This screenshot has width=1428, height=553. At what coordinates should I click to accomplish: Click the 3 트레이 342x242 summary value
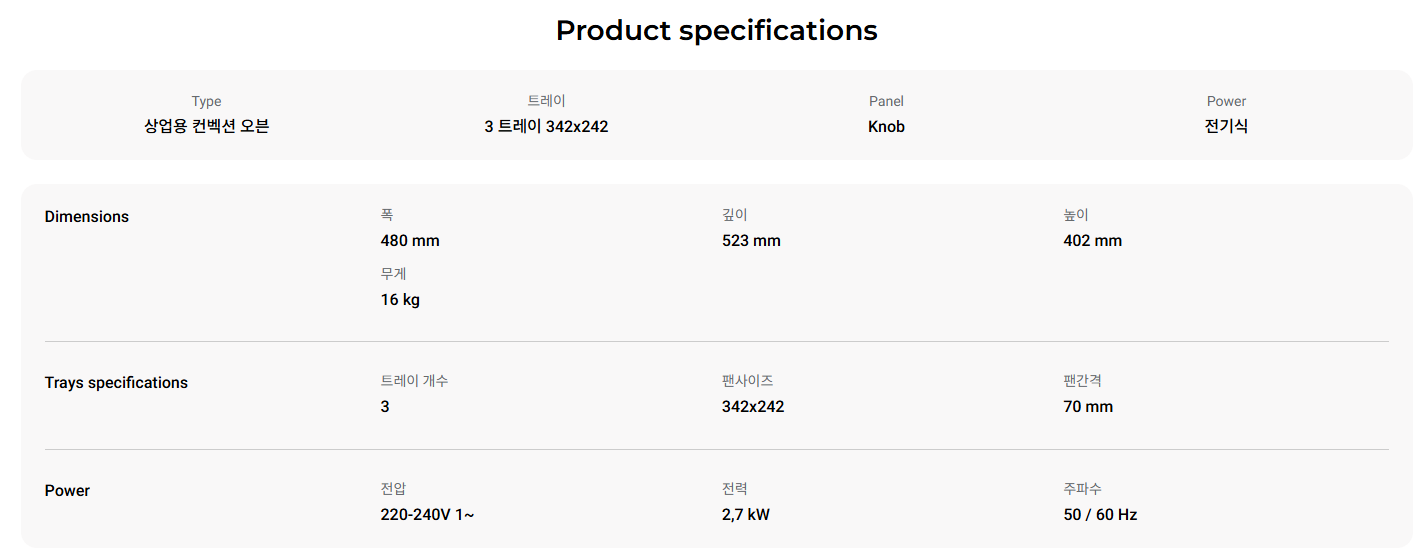[546, 127]
